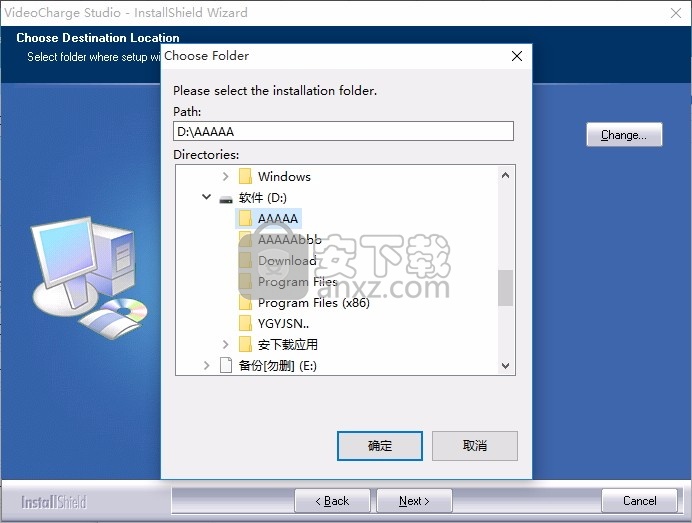Cancel the InstallShield wizard
Screen dimensions: 692x523
pos(639,501)
